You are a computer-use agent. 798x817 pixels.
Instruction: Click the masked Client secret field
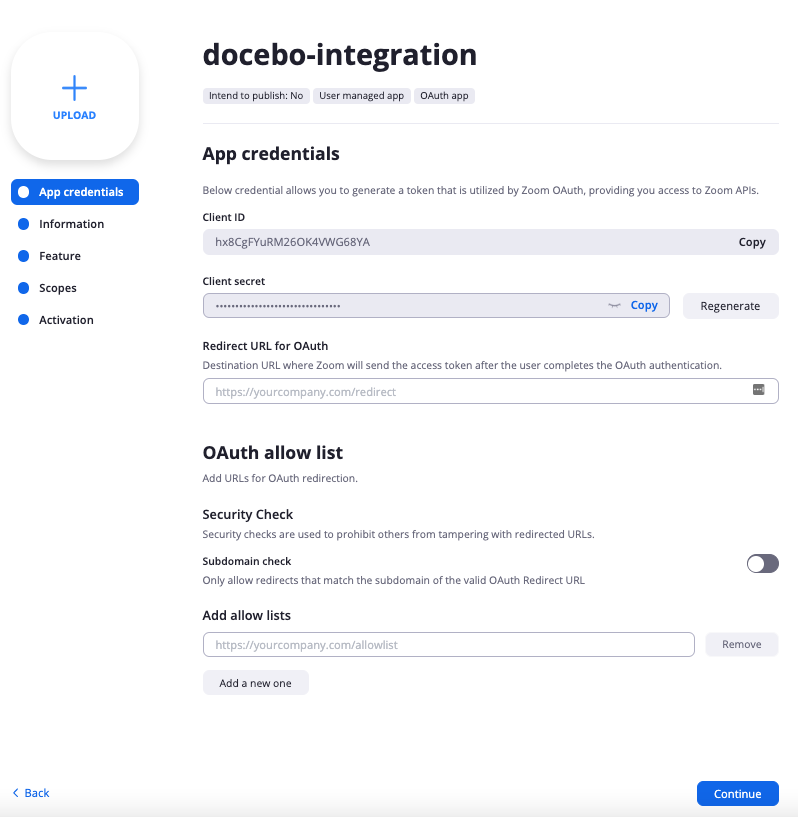(x=400, y=306)
